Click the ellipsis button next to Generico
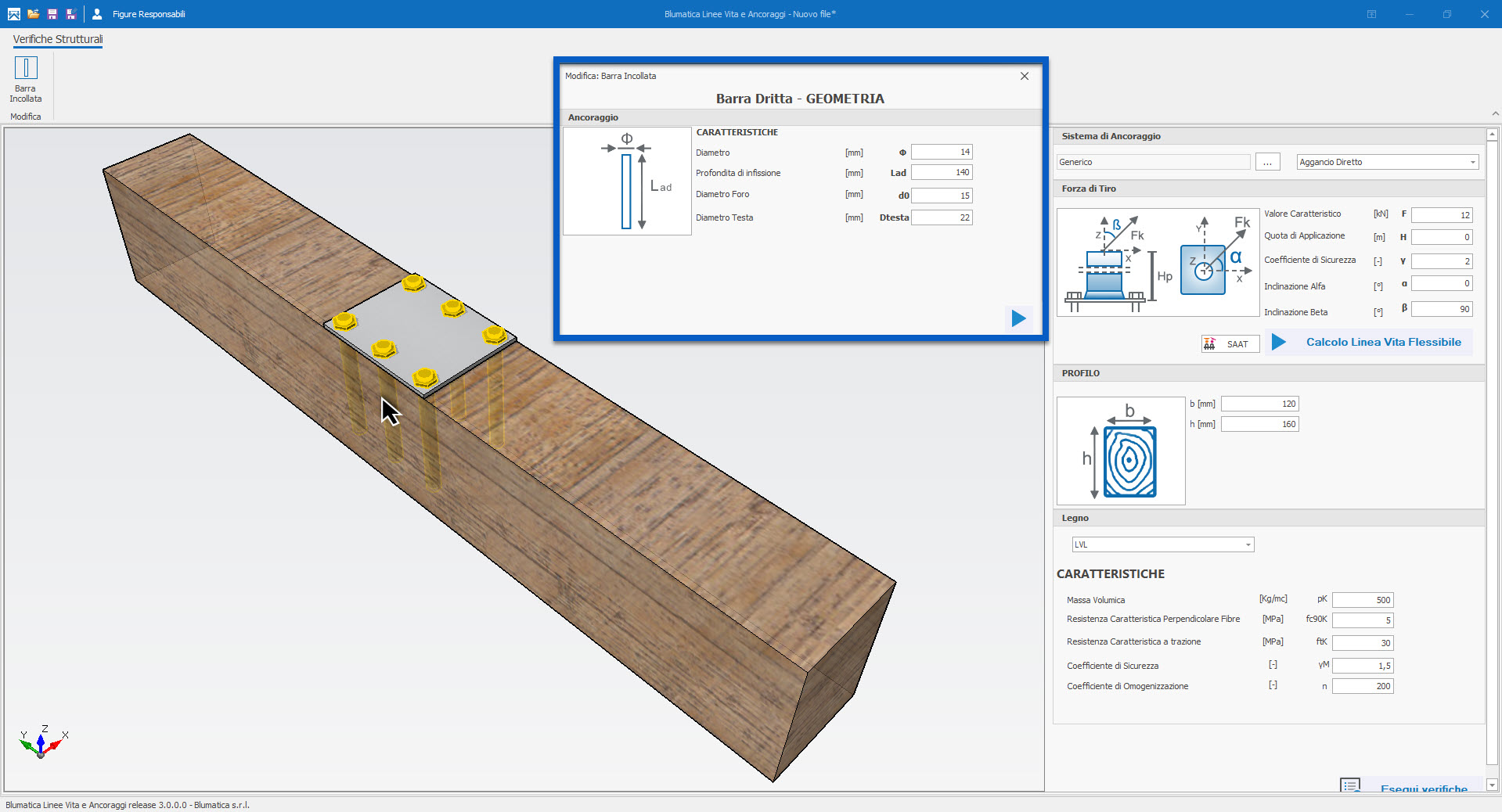 tap(1267, 163)
